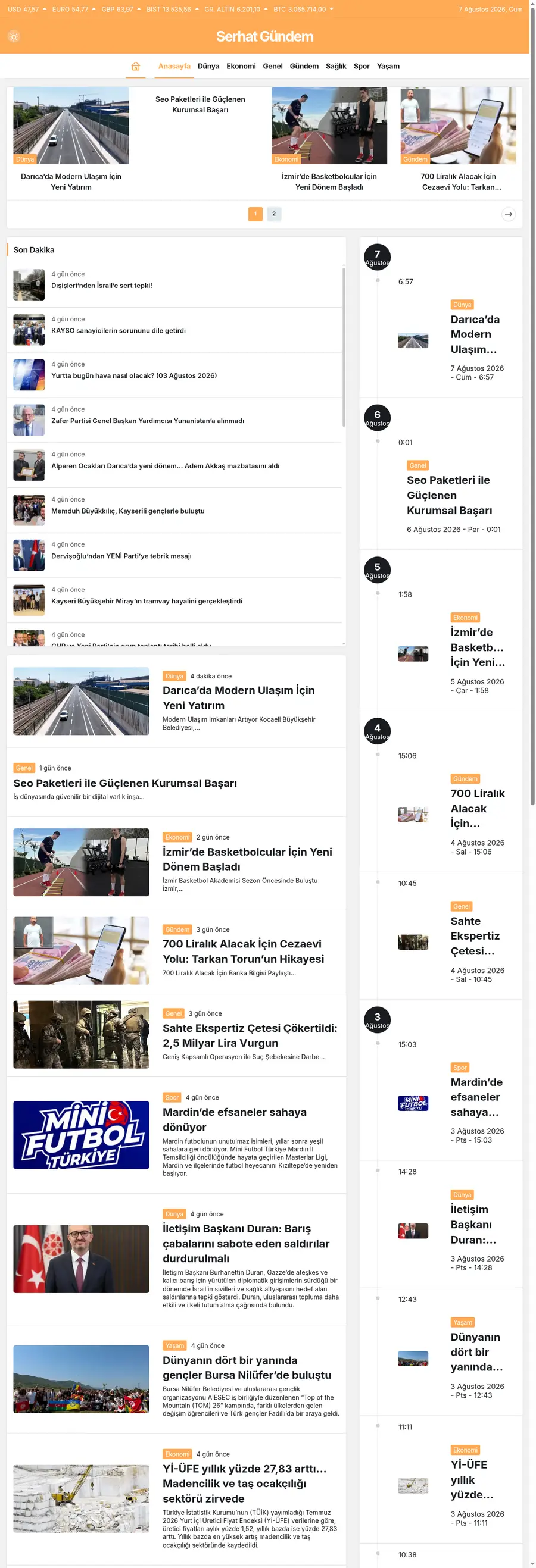Open carousel headline Seo Paketleri ile Güçlenen
Viewport: 536px width, 1568px height.
pos(200,104)
